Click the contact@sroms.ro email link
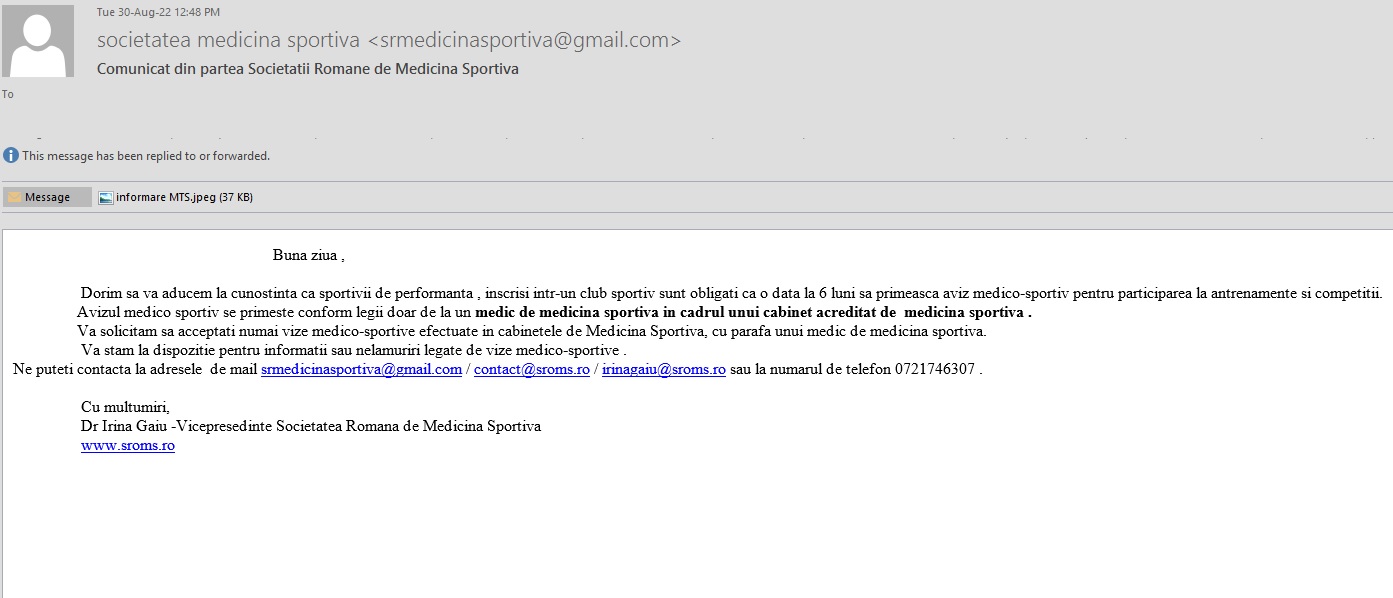1393x598 pixels. pyautogui.click(x=531, y=369)
